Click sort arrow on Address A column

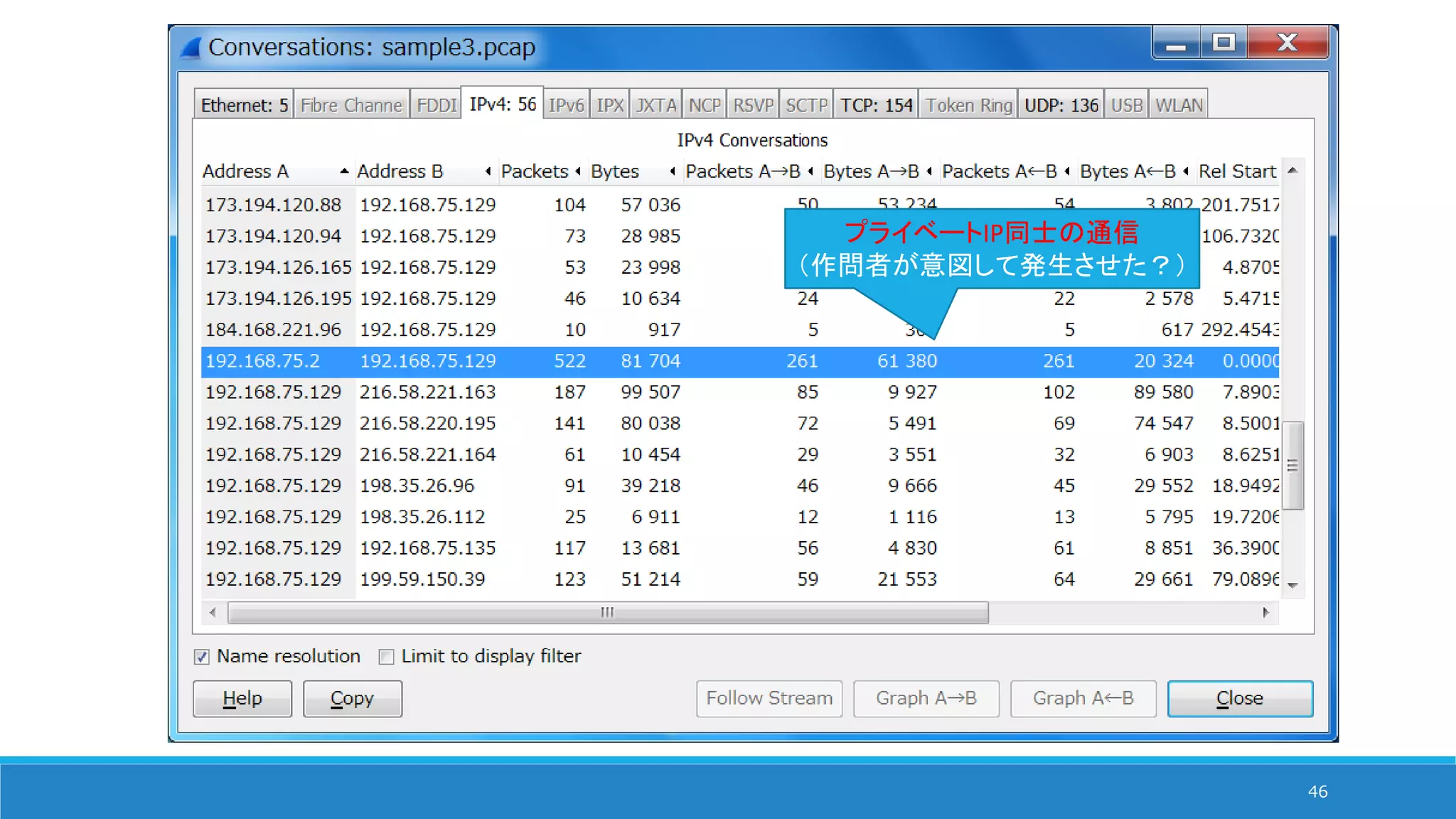coord(344,171)
